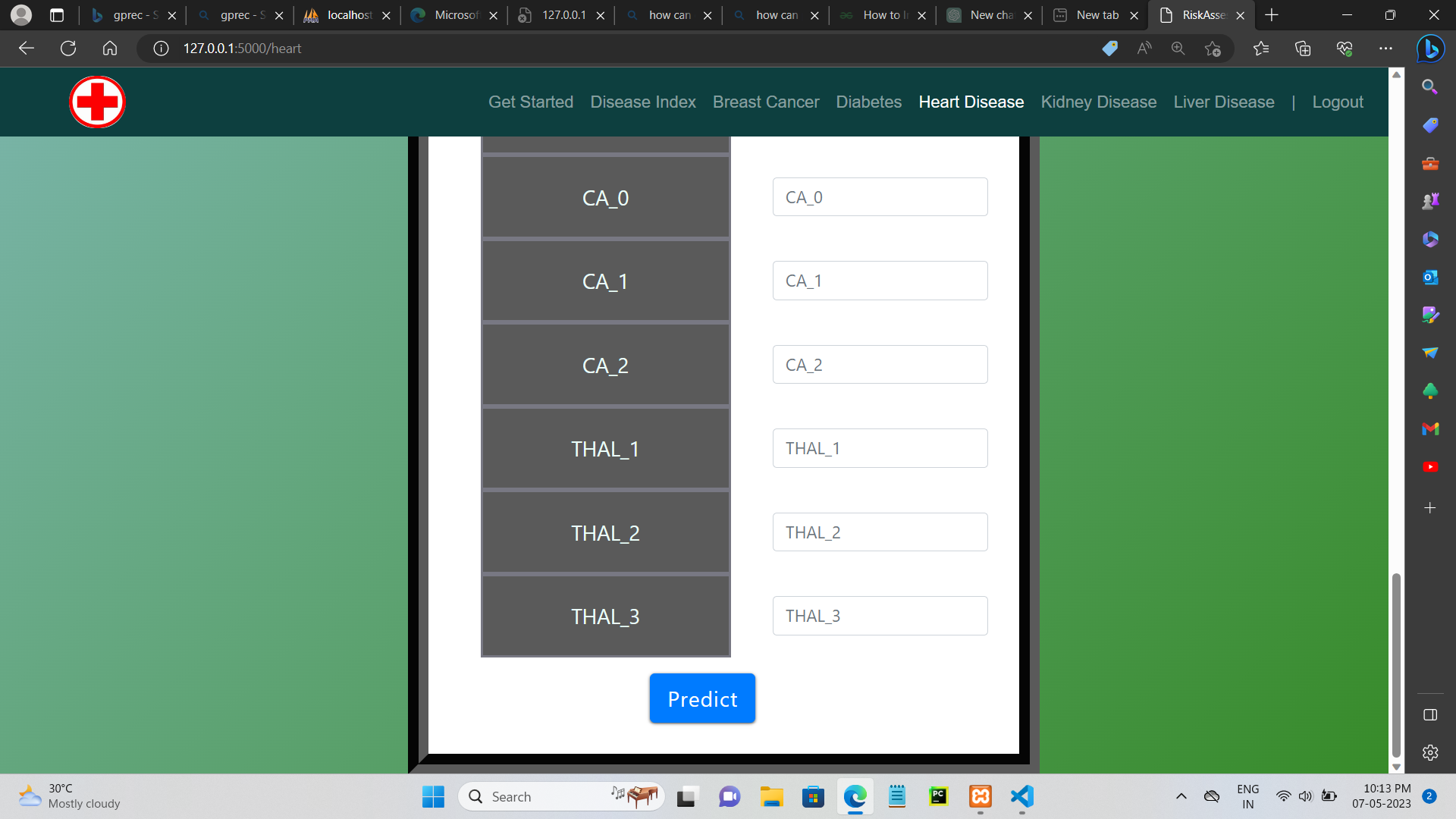Switch to the localhost browser tab
The image size is (1456, 819).
pos(347,15)
